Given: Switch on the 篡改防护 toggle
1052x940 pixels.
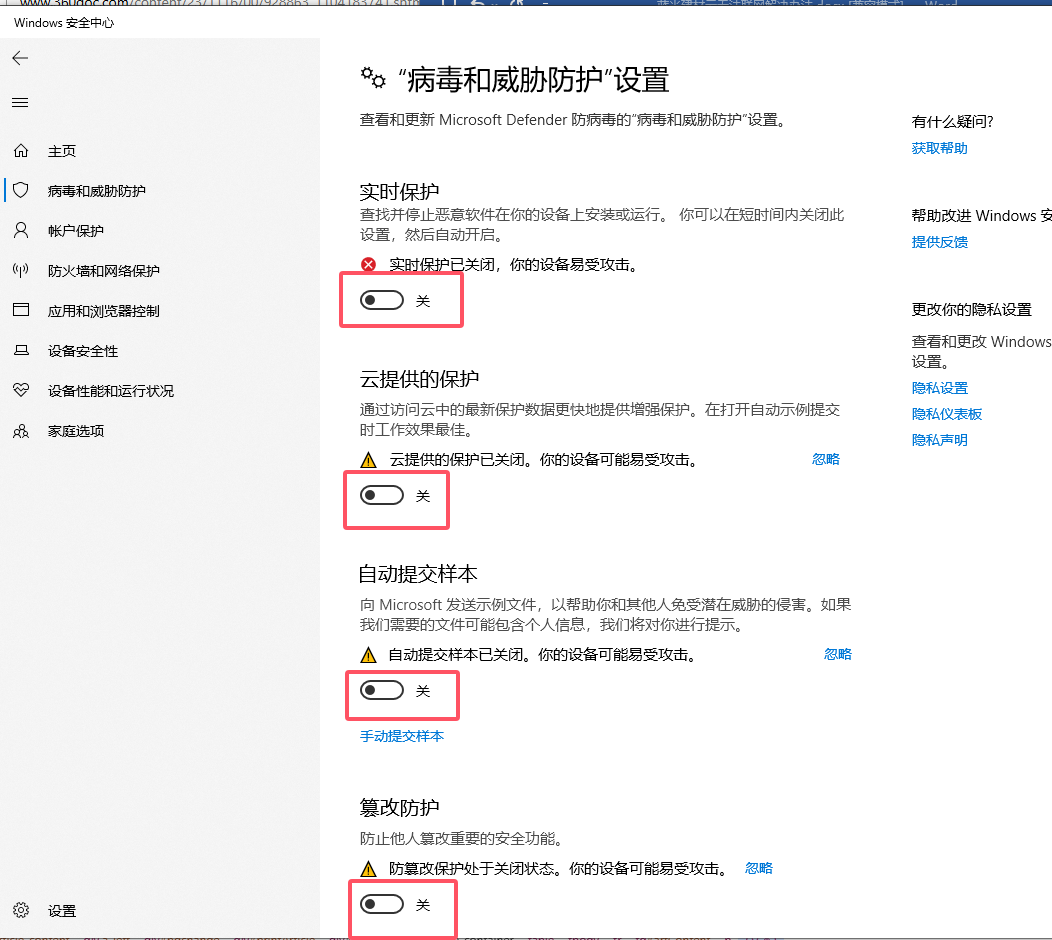Looking at the screenshot, I should [382, 904].
